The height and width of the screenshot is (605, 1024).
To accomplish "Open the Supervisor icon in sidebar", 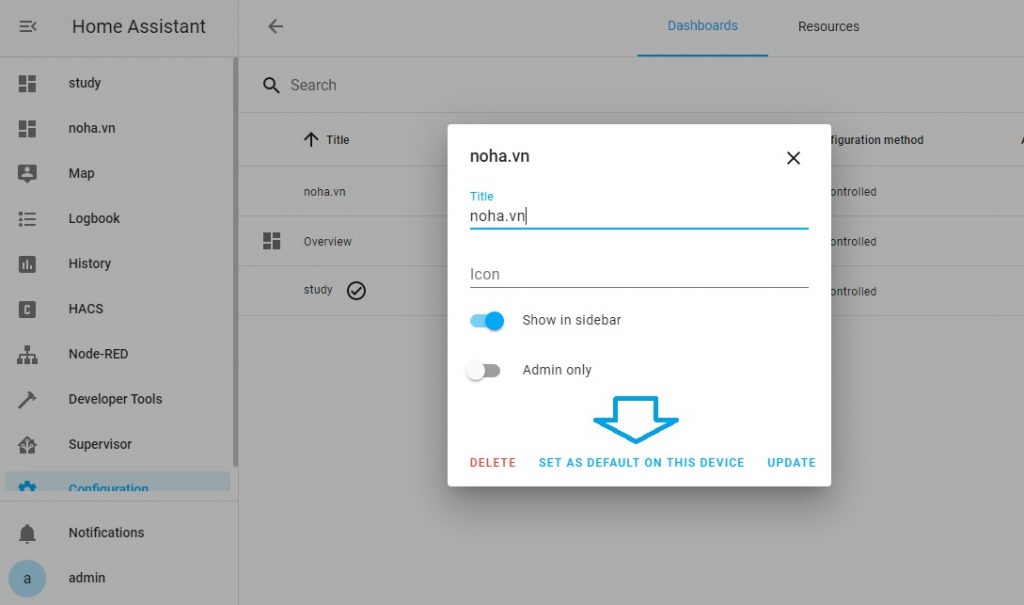I will tap(27, 444).
